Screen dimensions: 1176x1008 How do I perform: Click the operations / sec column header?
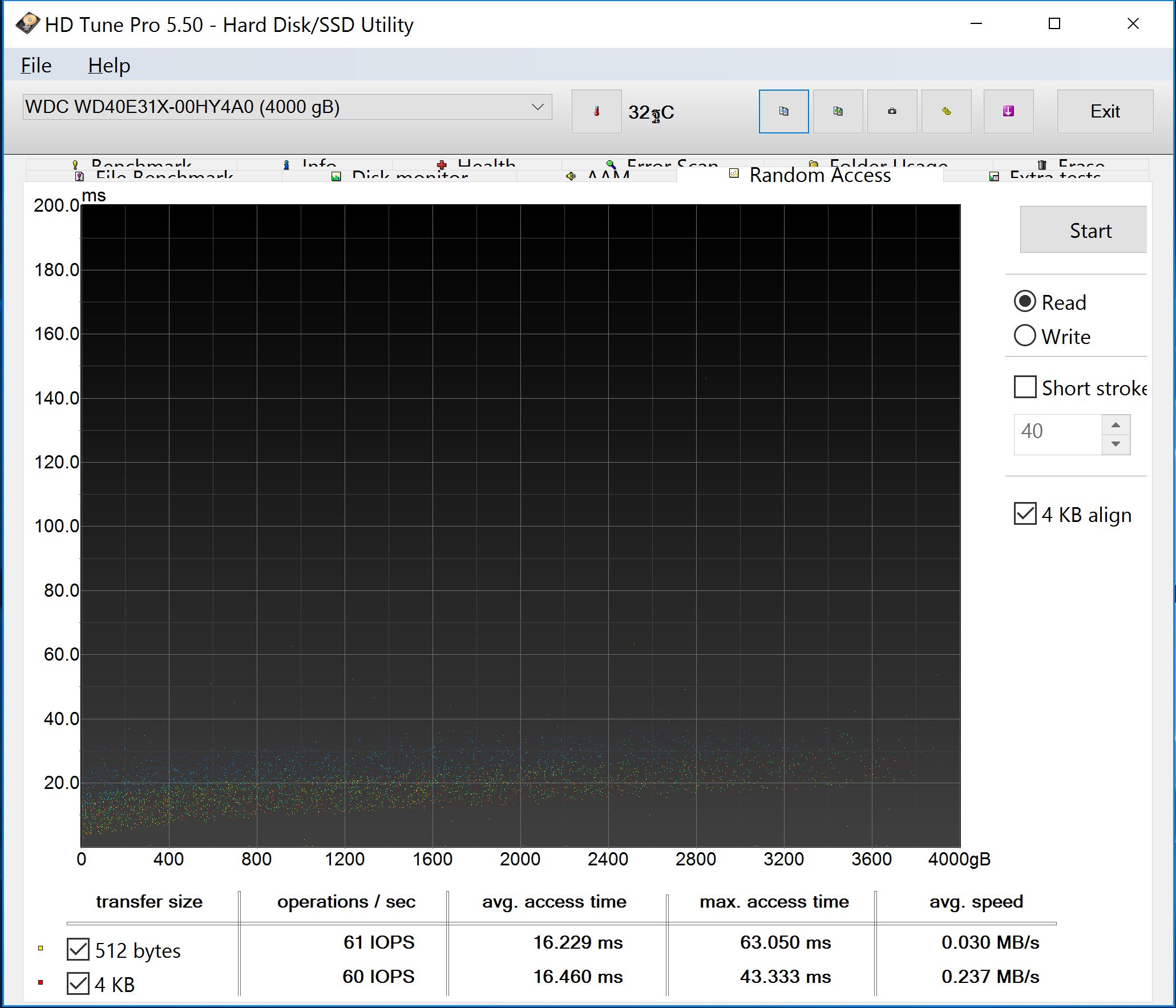point(346,901)
